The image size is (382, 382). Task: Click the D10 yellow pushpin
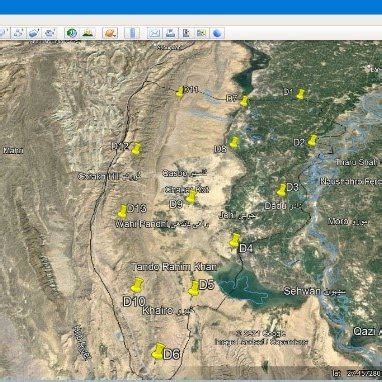137,285
